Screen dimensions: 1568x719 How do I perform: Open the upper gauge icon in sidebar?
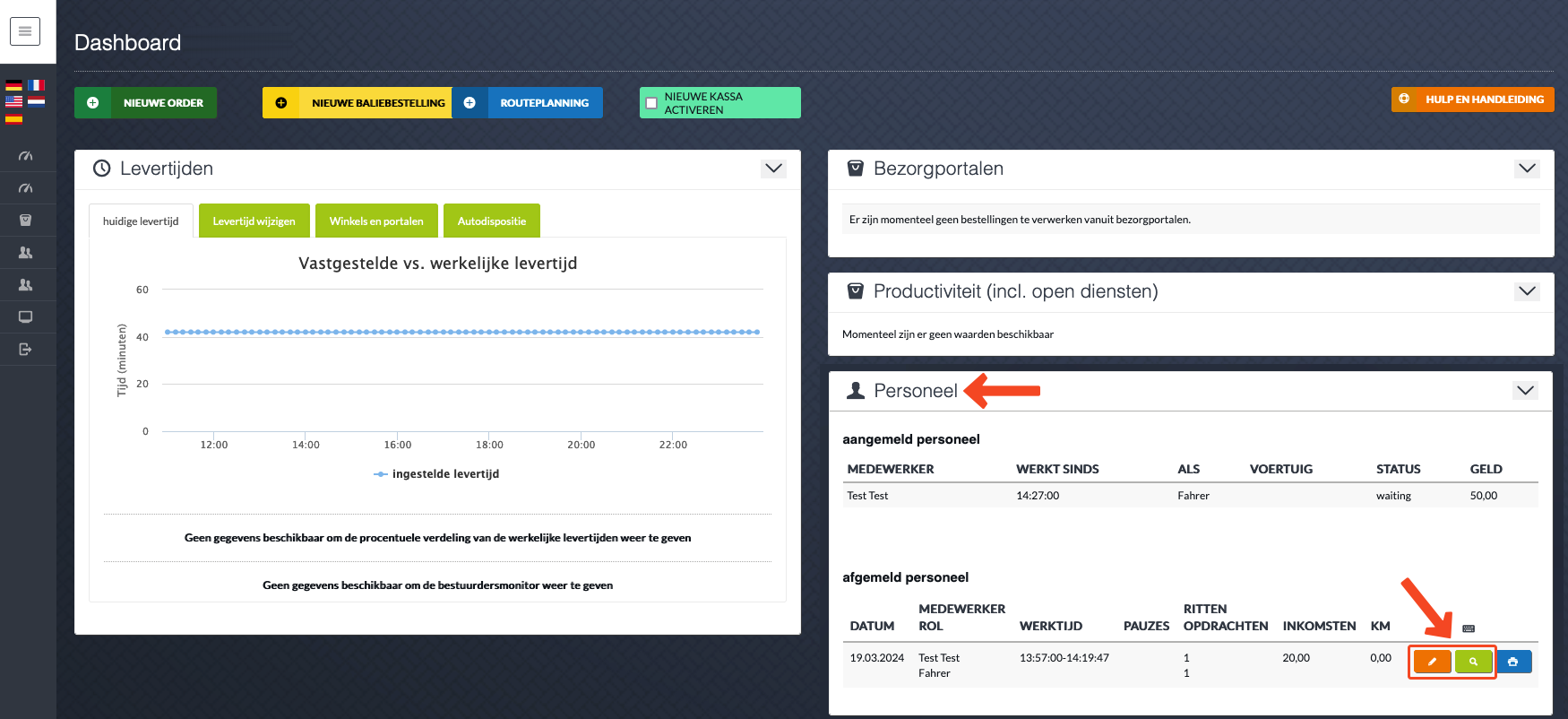[26, 156]
